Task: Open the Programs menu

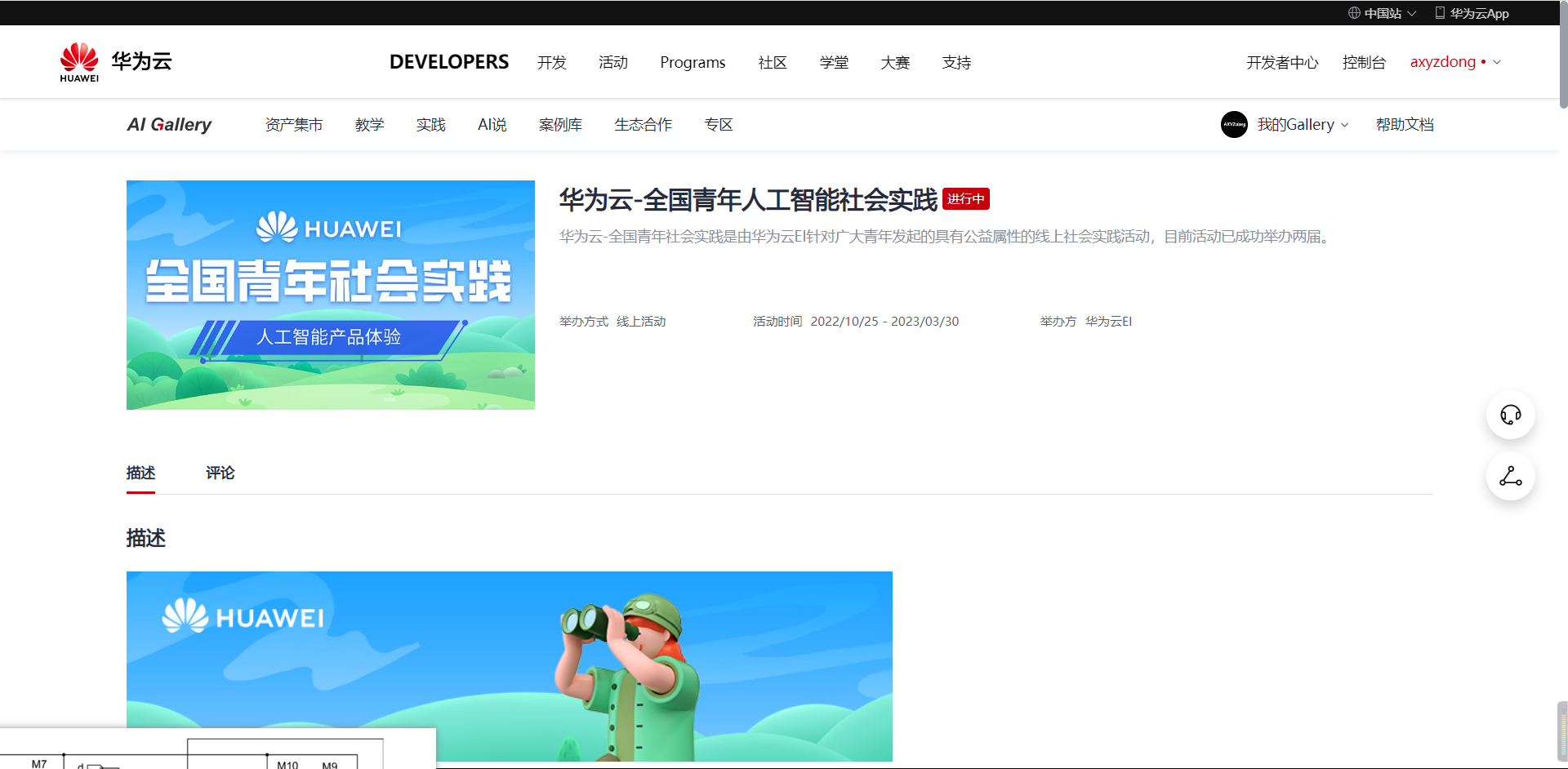Action: 693,62
